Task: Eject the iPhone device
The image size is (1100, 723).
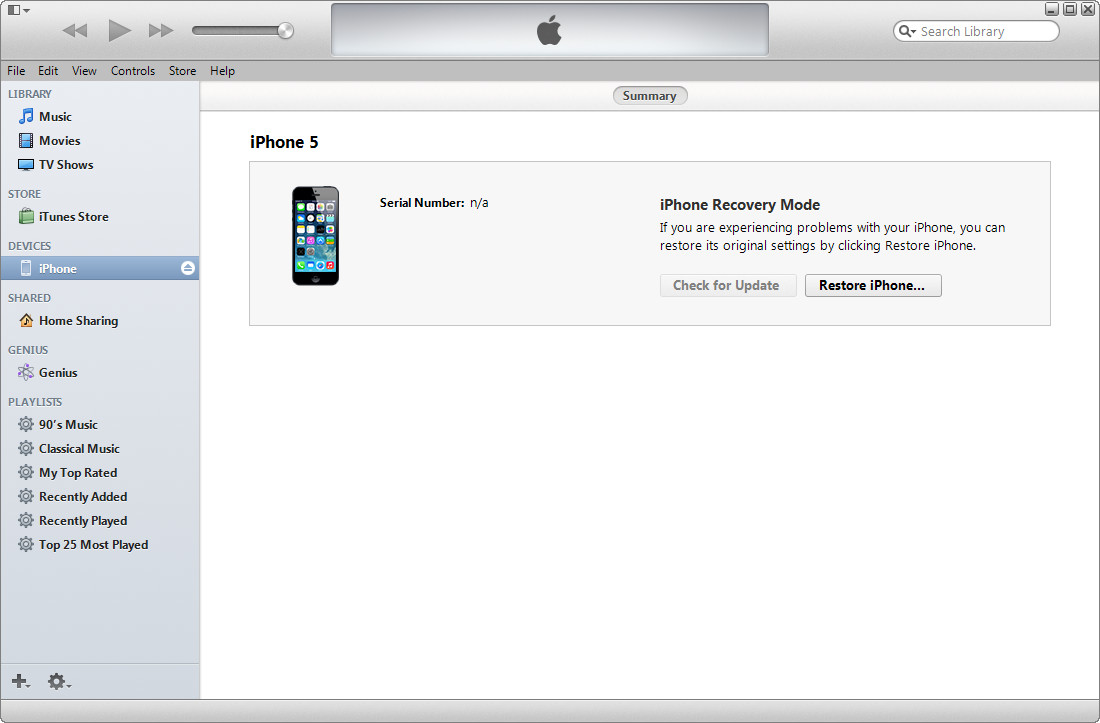Action: tap(187, 268)
